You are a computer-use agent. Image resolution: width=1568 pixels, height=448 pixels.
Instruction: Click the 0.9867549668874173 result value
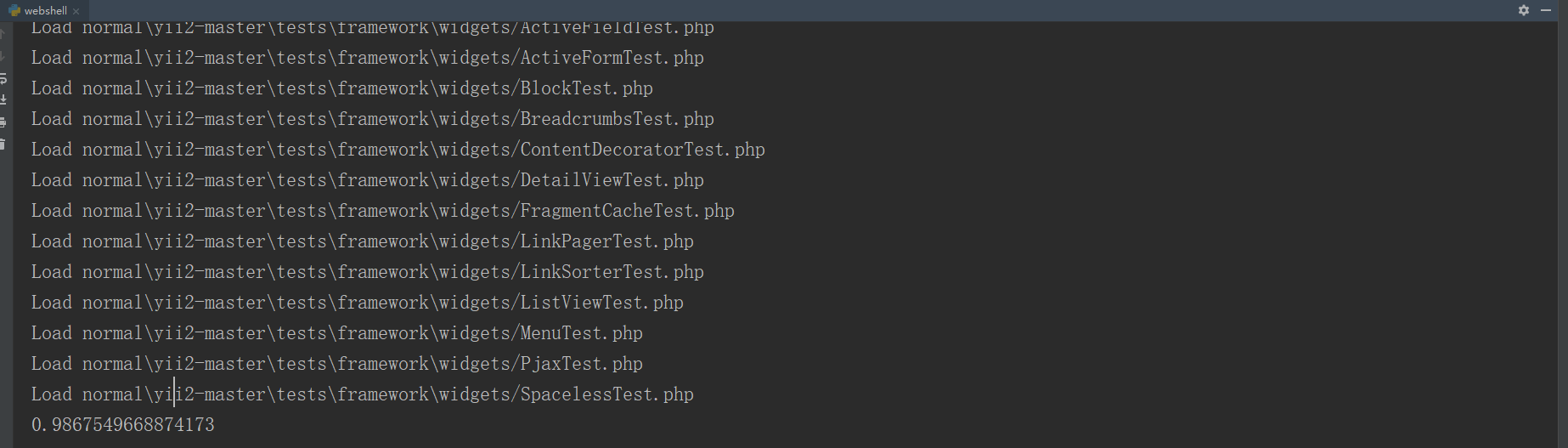(123, 424)
